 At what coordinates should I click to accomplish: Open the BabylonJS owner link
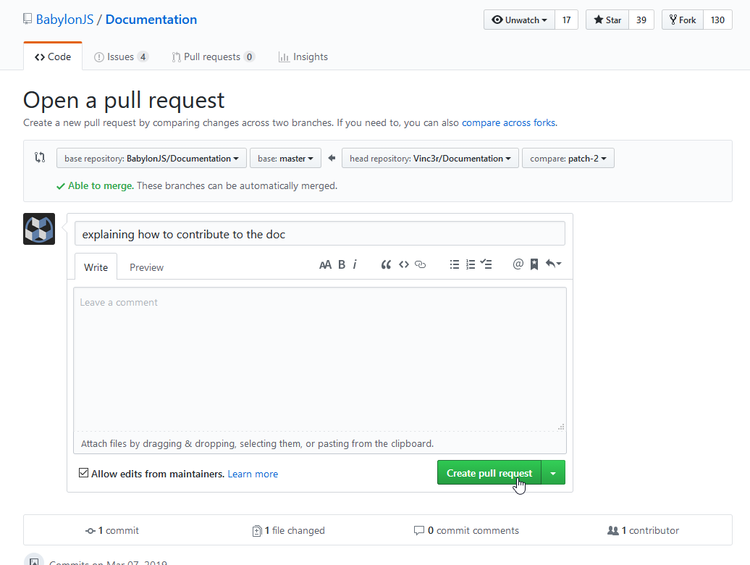tap(65, 20)
